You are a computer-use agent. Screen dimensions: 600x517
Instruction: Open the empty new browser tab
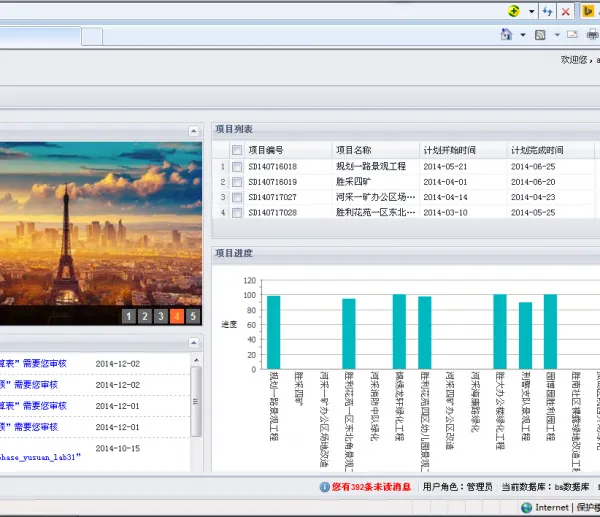coord(92,37)
